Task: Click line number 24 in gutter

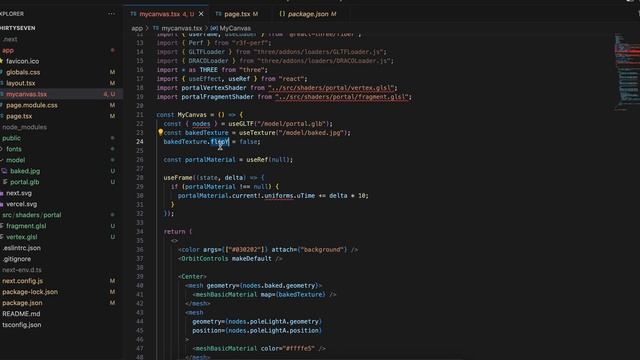Action: pyautogui.click(x=140, y=142)
